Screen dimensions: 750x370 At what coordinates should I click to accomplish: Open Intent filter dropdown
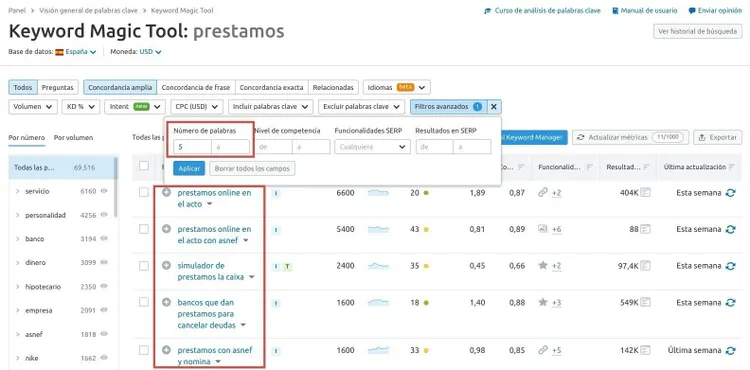tap(135, 107)
